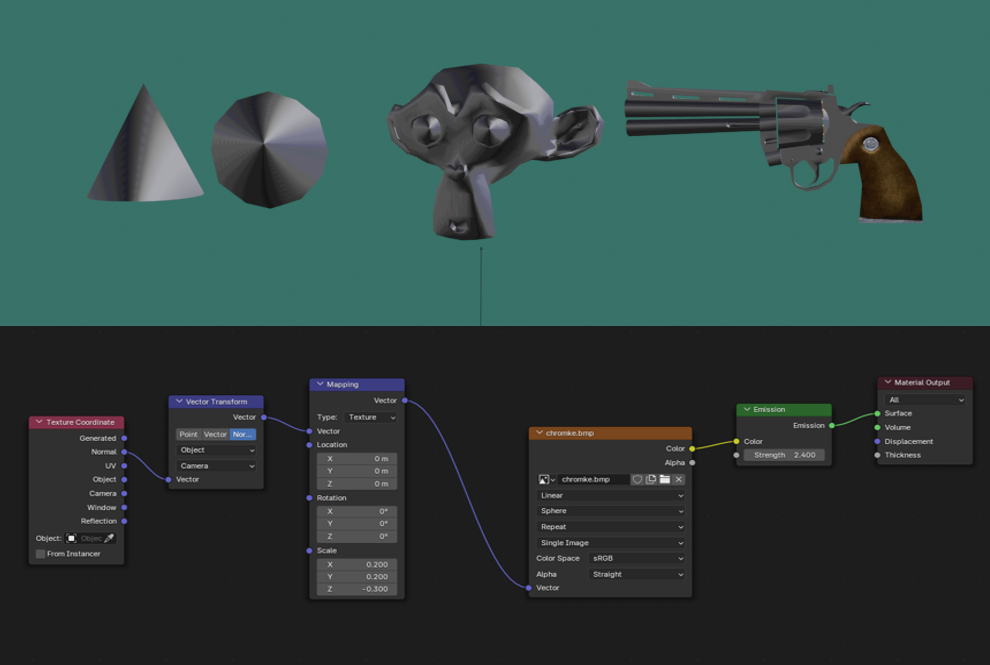
Task: Unlink chromke.bmp image with X icon
Action: coord(679,479)
